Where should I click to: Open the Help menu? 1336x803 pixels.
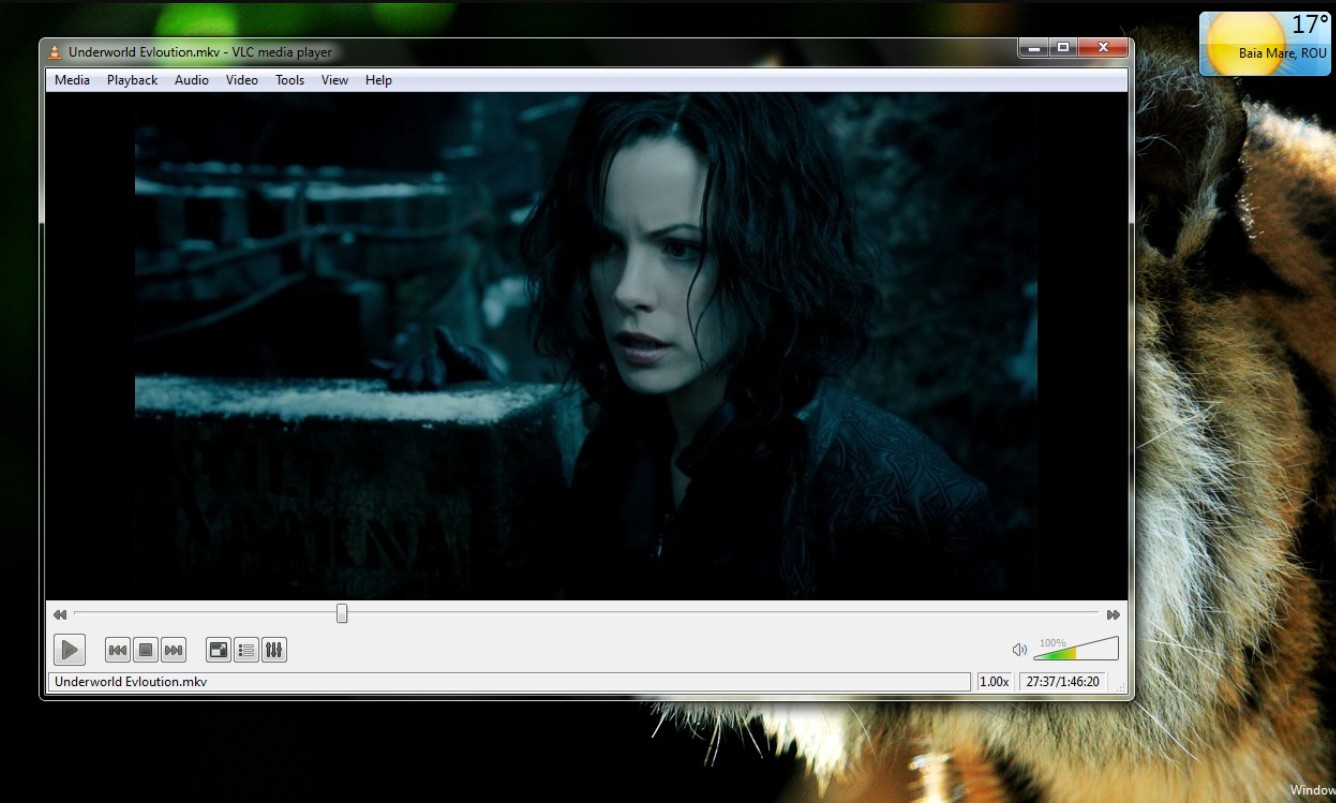[378, 80]
